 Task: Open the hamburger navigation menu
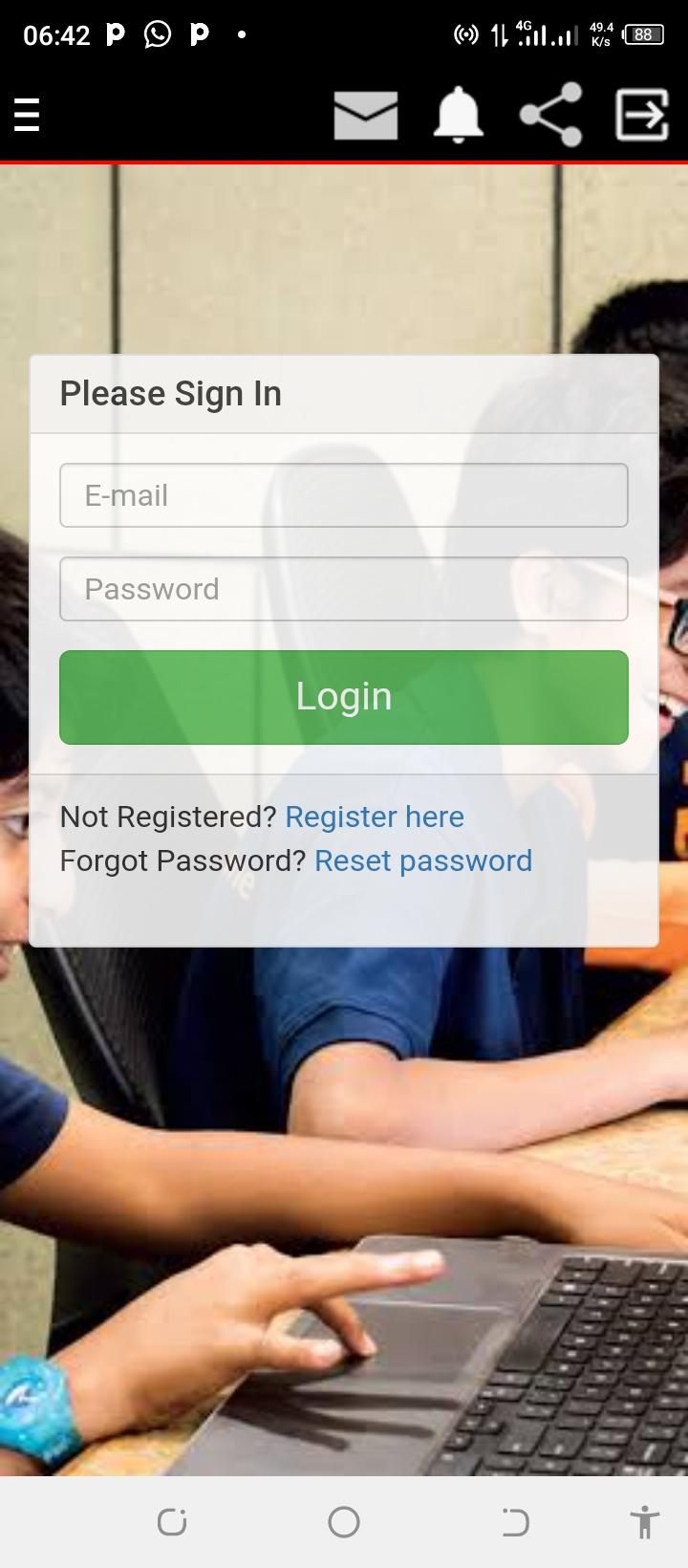pyautogui.click(x=27, y=115)
